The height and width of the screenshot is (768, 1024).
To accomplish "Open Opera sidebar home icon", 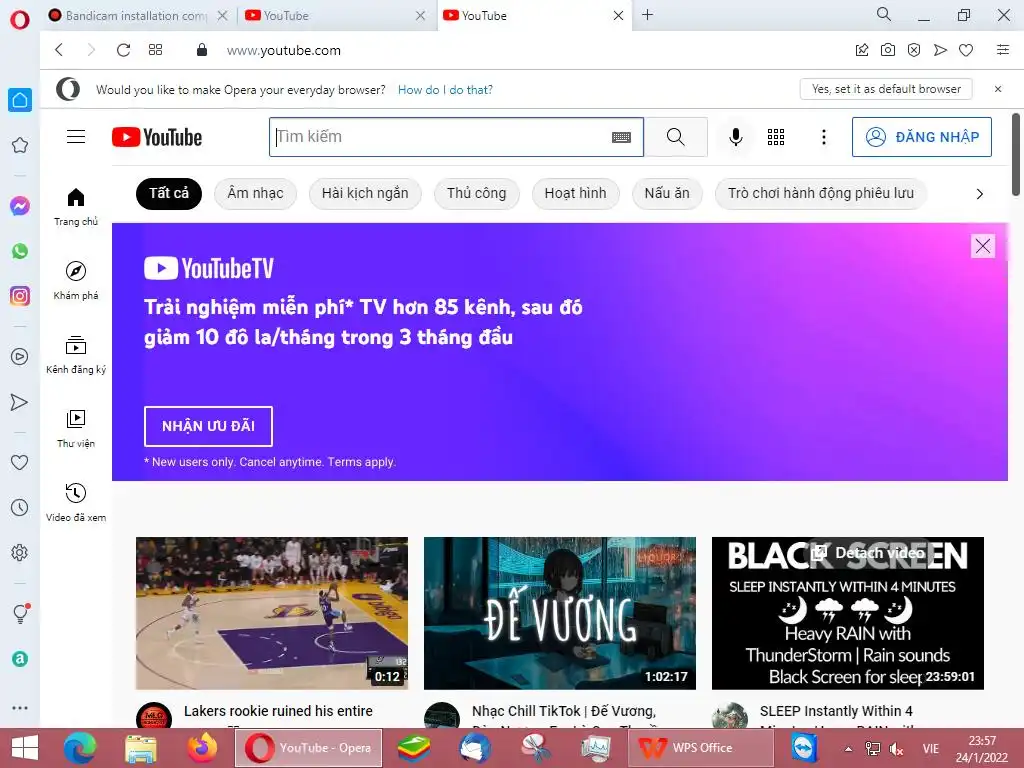I will [20, 100].
